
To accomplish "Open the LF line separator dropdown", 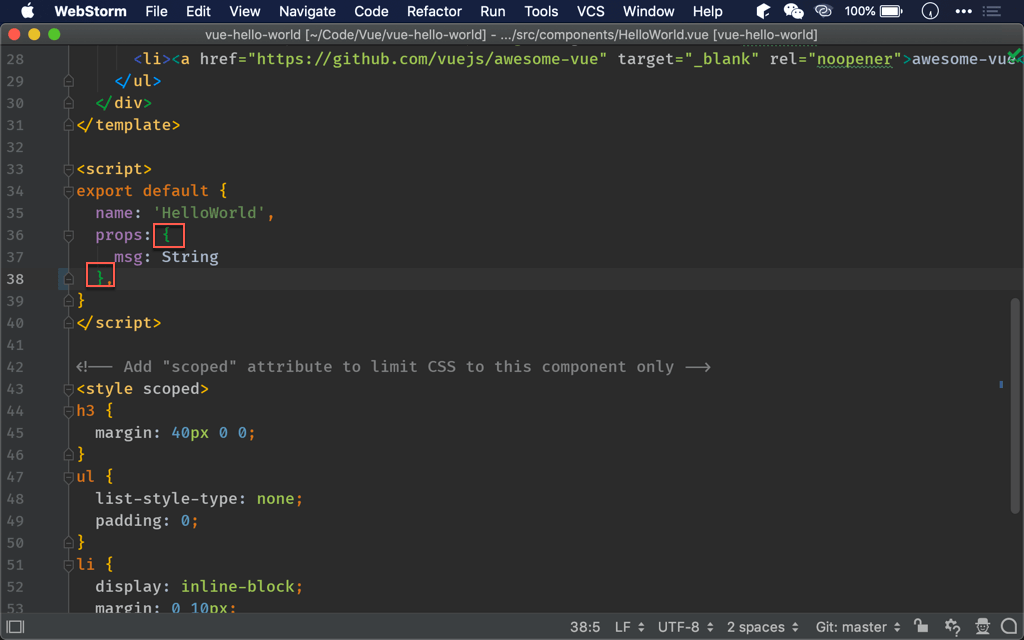I will tap(629, 627).
